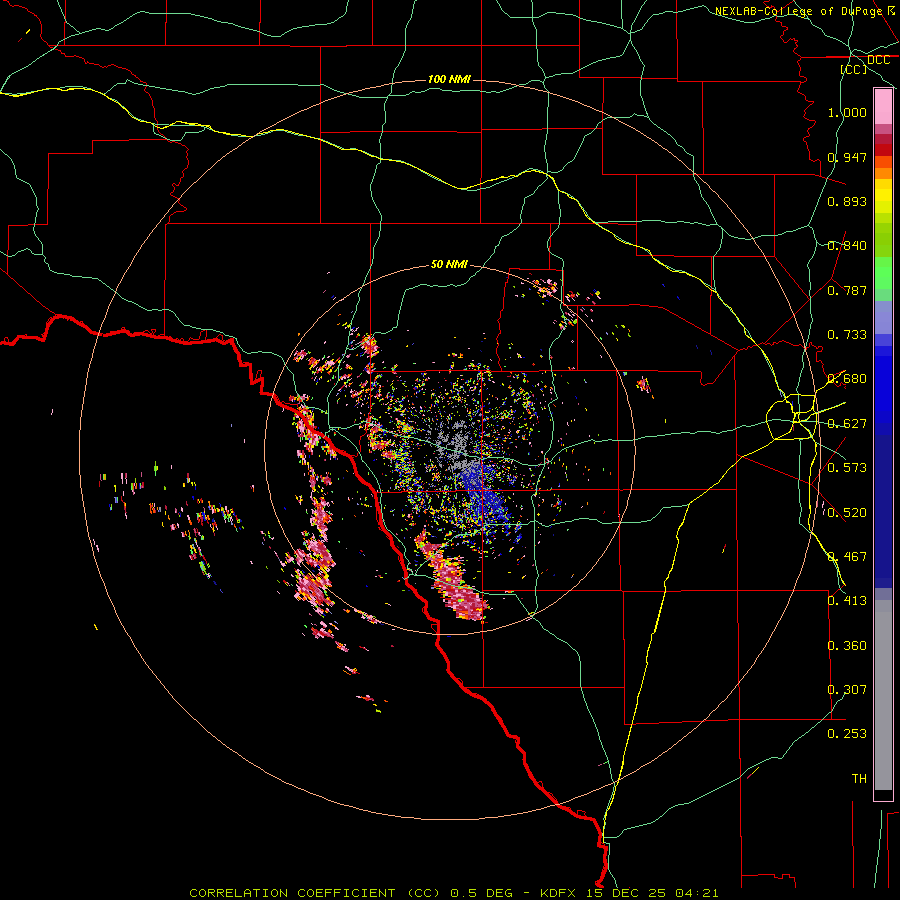The width and height of the screenshot is (900, 900).
Task: Click the 1.000 value on the color scale
Action: coord(847,112)
